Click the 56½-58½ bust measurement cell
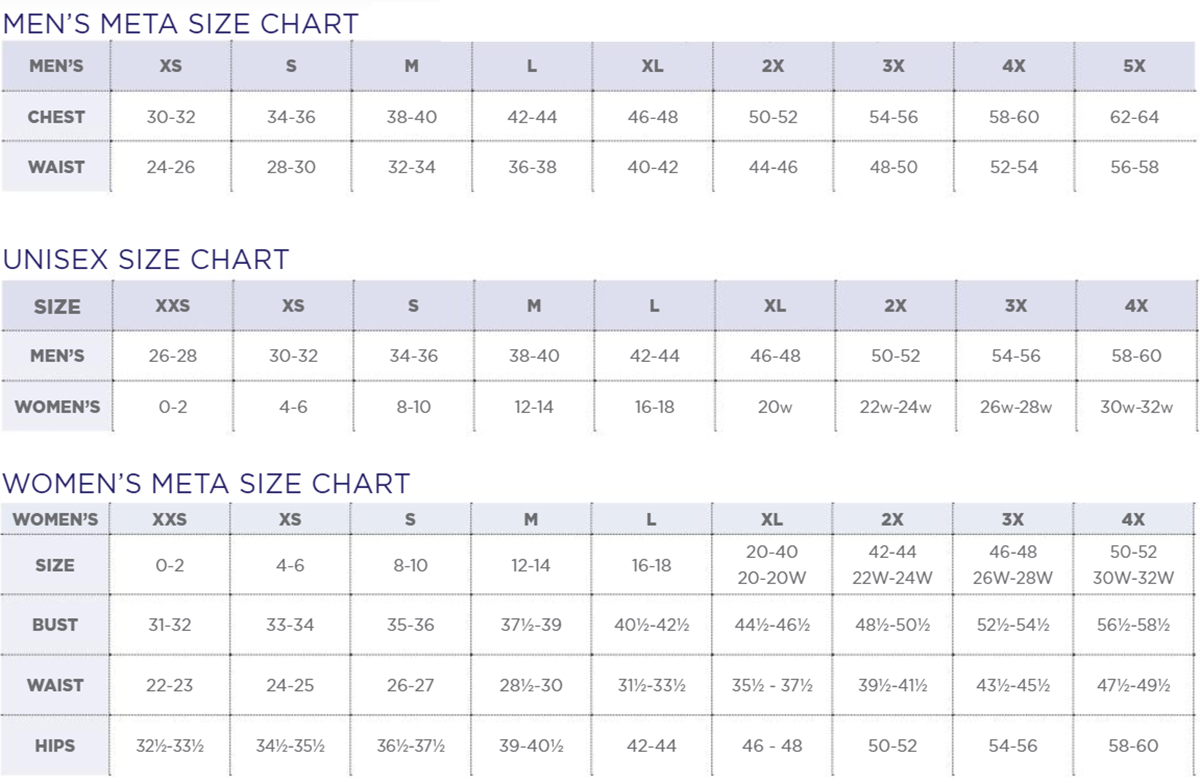 [1133, 625]
